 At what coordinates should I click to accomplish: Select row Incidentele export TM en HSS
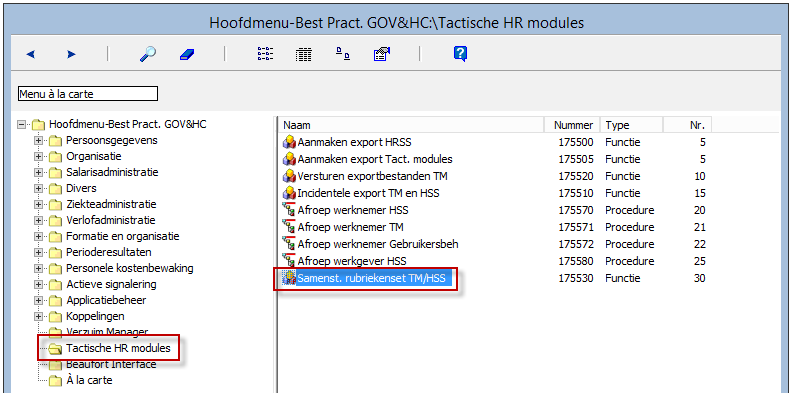(x=368, y=193)
